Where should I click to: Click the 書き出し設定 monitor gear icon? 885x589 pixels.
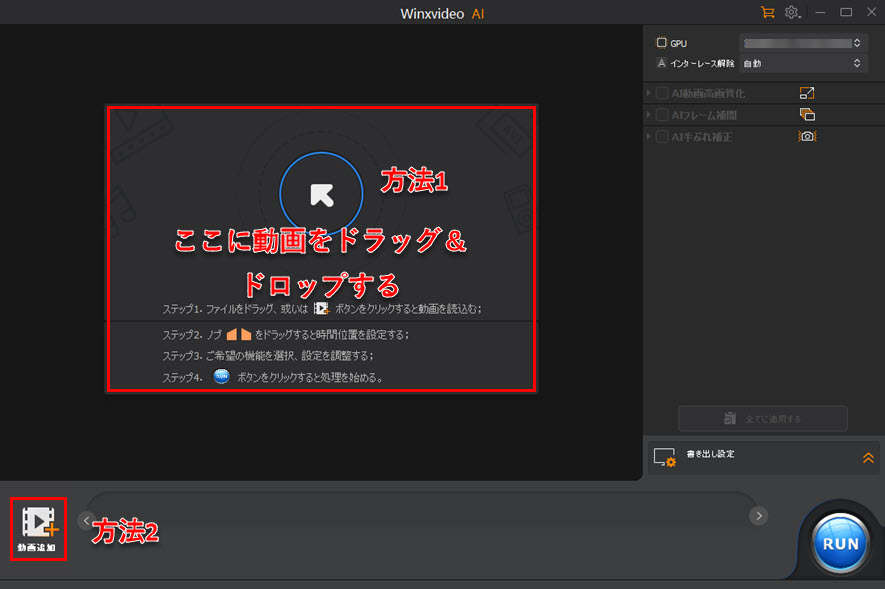coord(664,457)
